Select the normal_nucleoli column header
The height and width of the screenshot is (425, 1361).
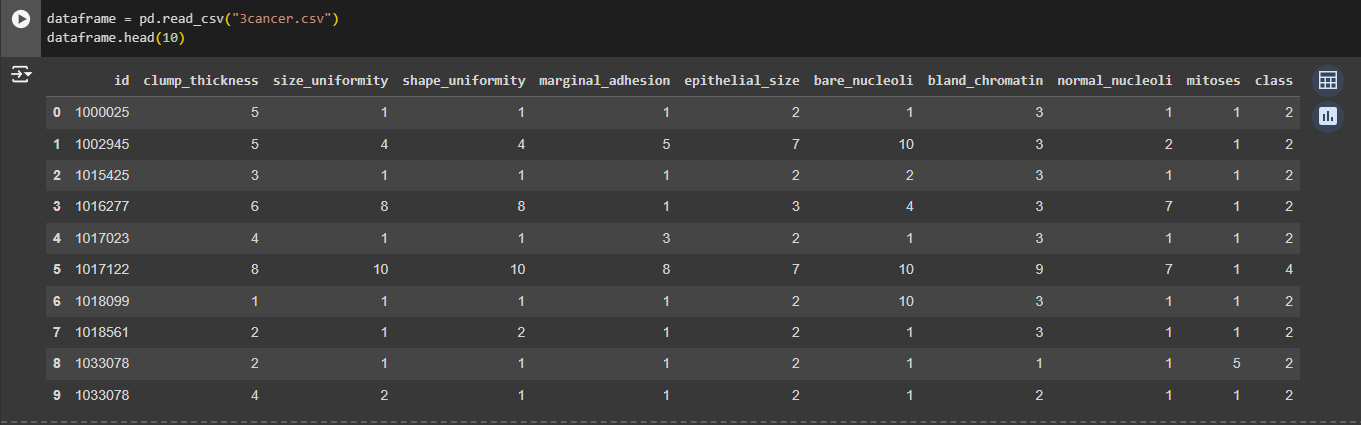(x=1114, y=81)
